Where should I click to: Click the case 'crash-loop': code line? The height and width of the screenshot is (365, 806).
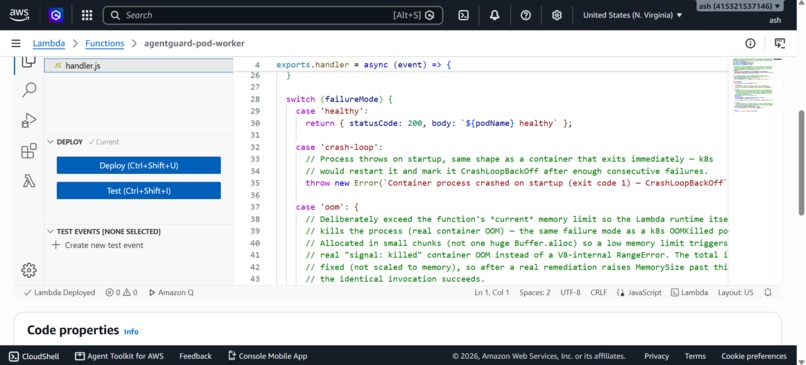(339, 147)
